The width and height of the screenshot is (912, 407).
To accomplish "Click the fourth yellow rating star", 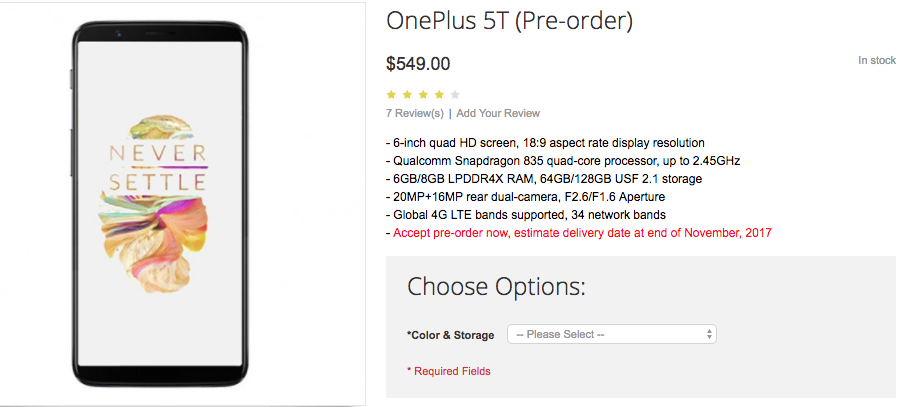I will click(440, 94).
